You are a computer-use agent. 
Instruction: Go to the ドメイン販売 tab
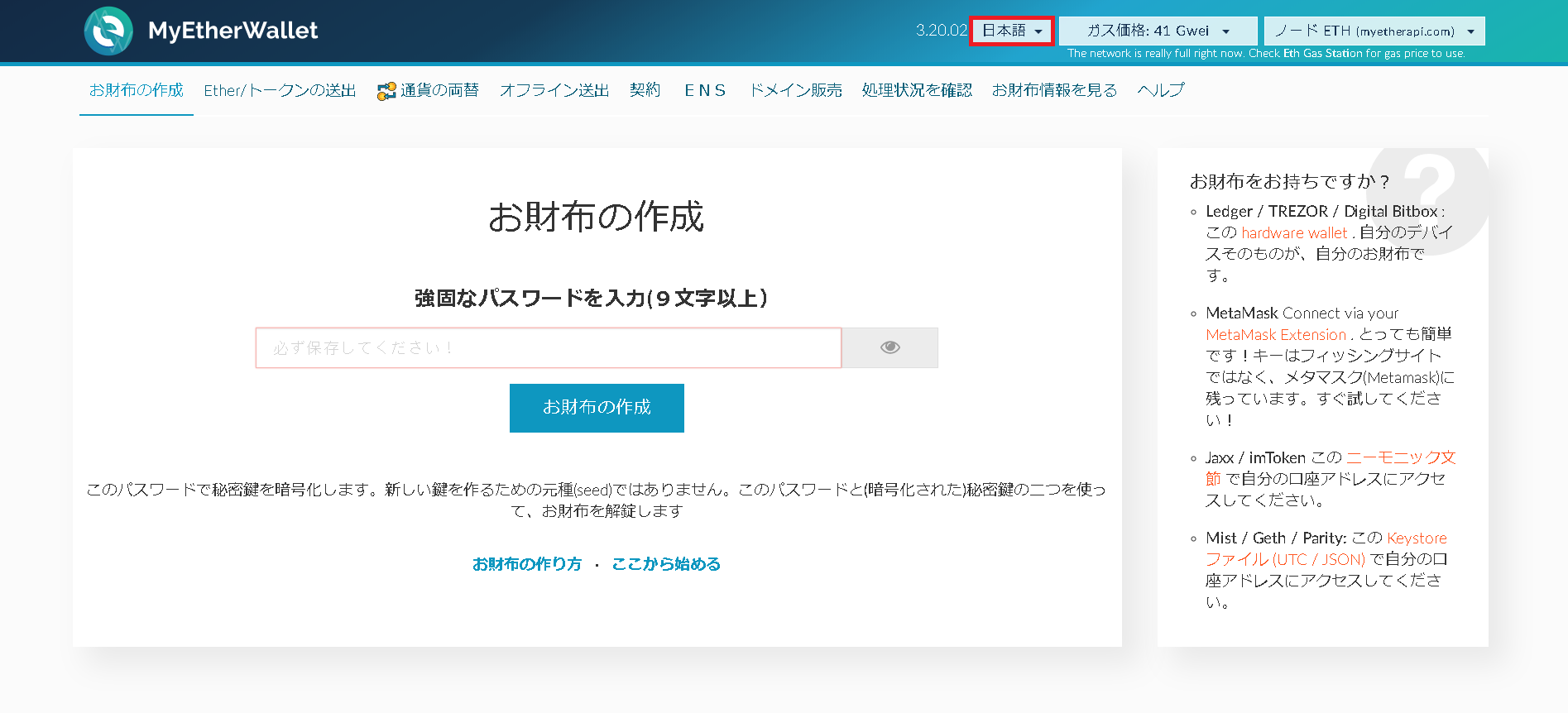[x=796, y=90]
